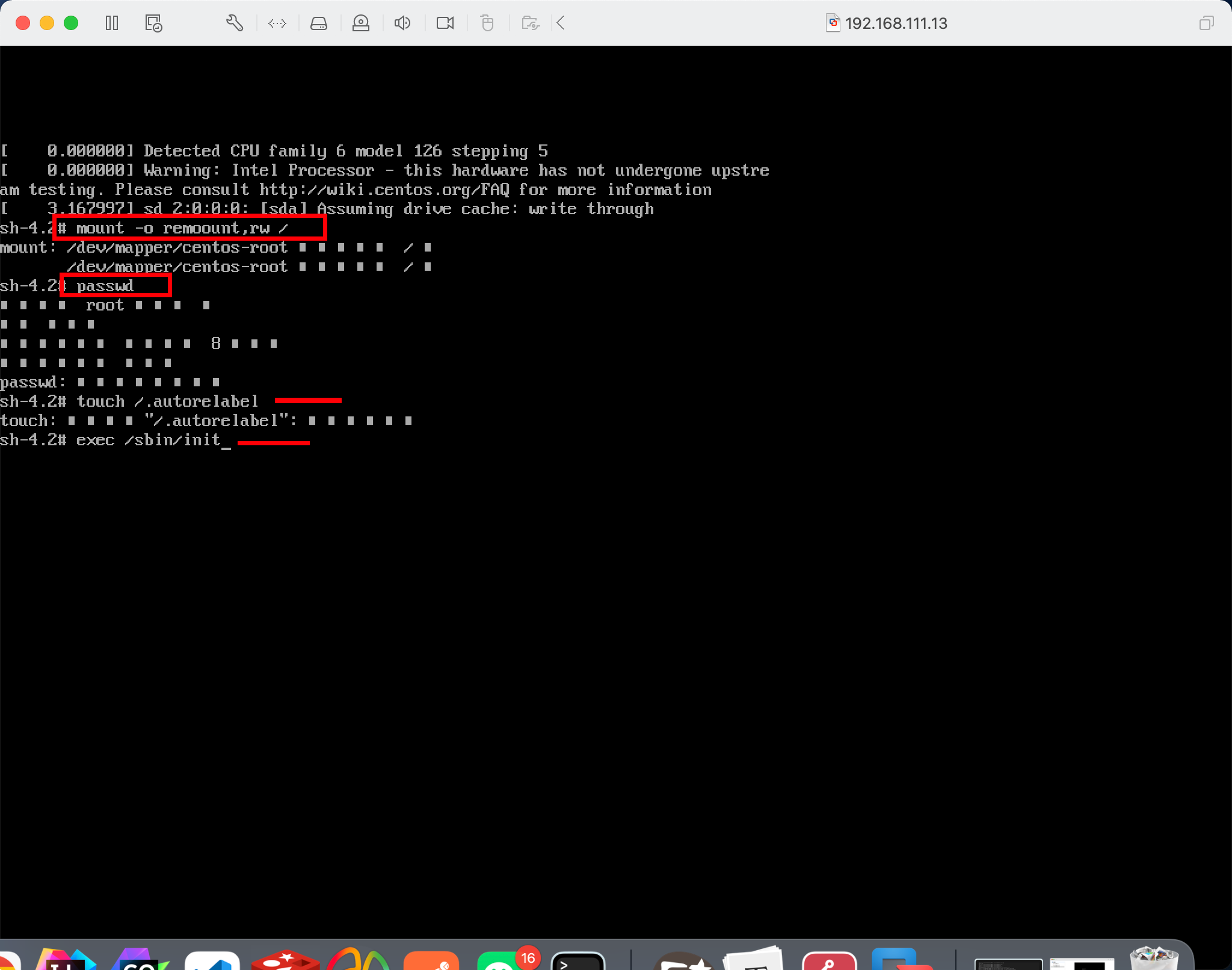Screen dimensions: 1232x970
Task: Click inside the VM console screen
Action: 616,602
